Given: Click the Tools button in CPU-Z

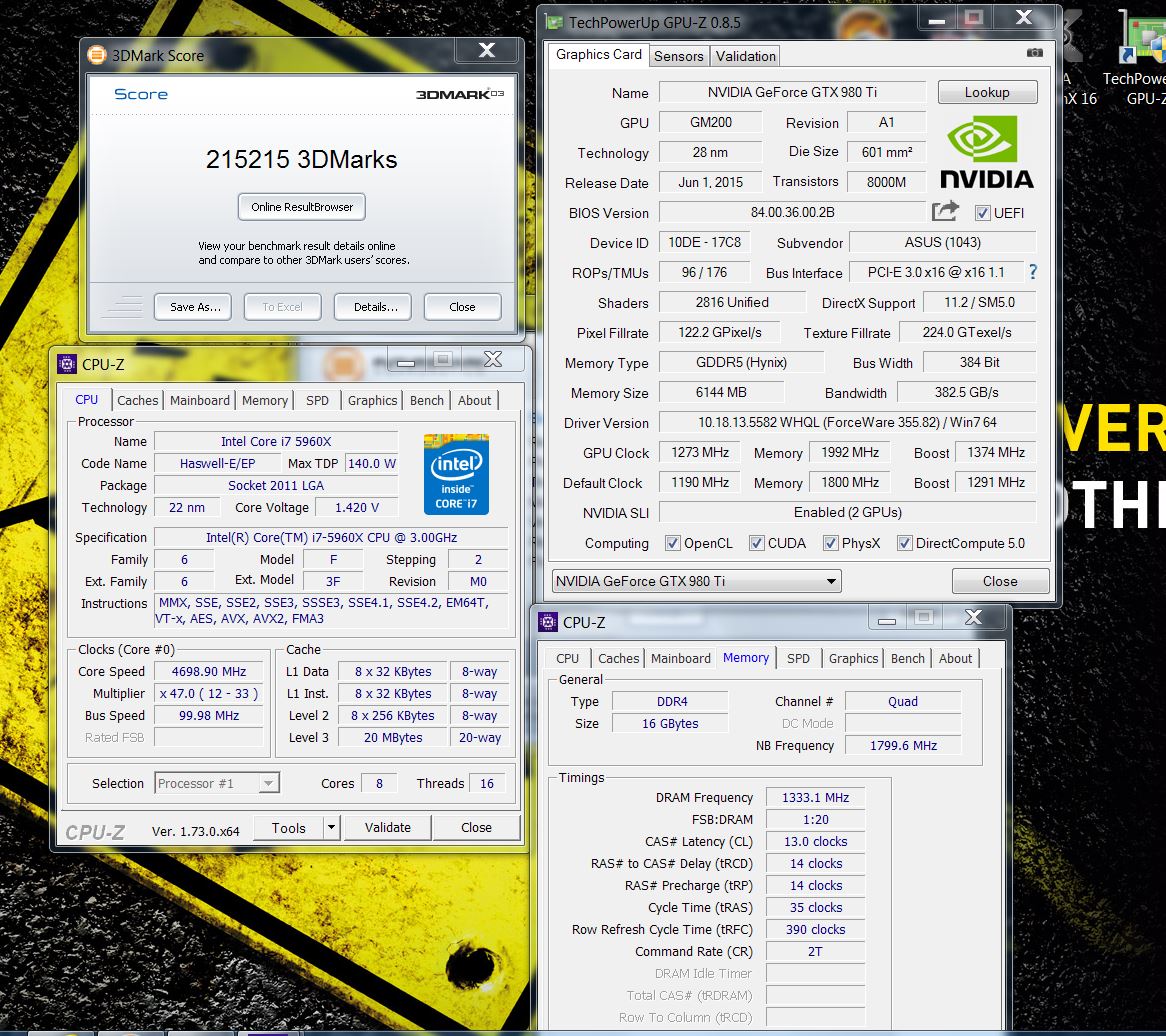Looking at the screenshot, I should (289, 827).
